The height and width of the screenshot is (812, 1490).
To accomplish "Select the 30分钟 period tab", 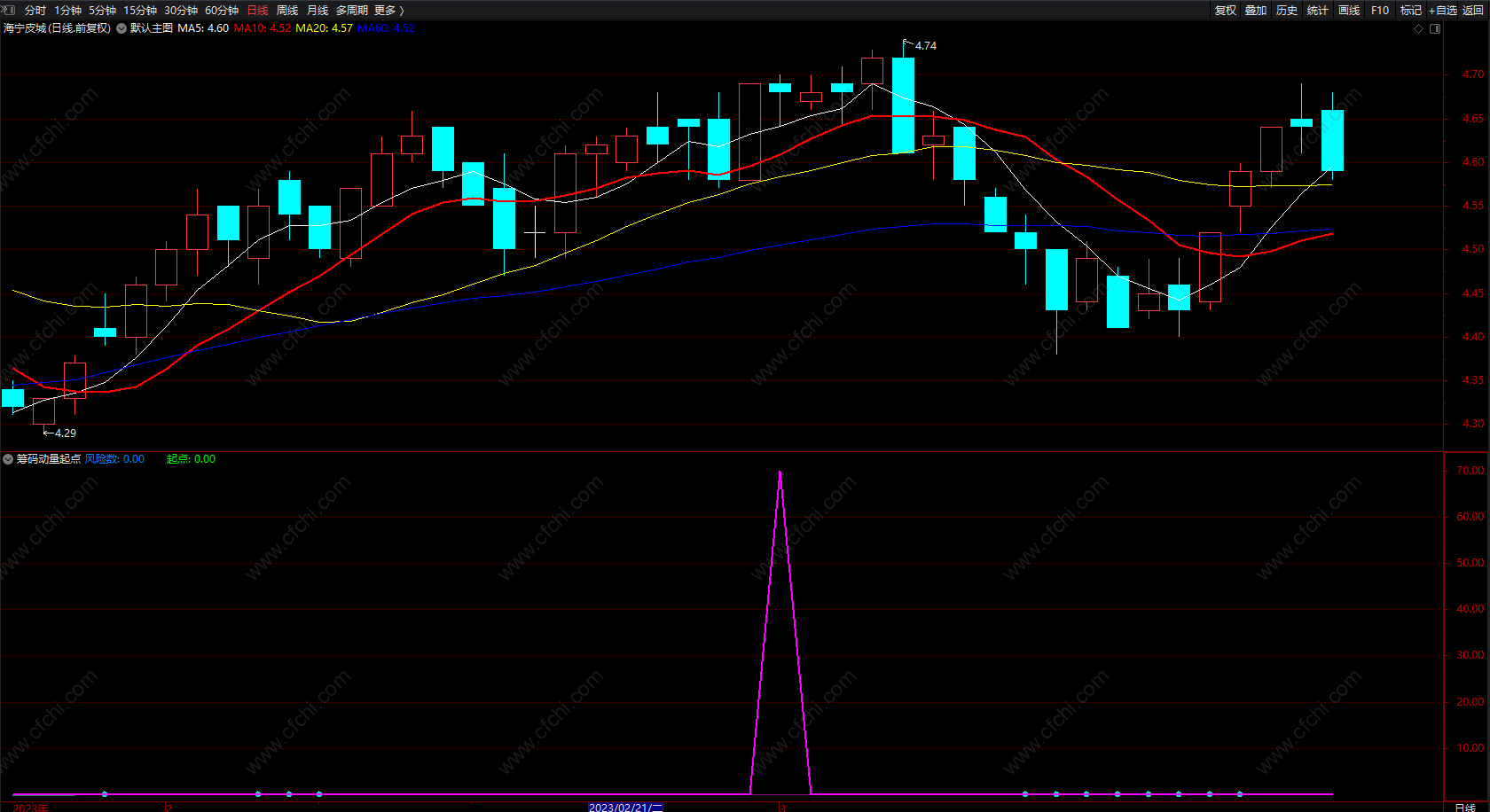I will click(x=181, y=10).
